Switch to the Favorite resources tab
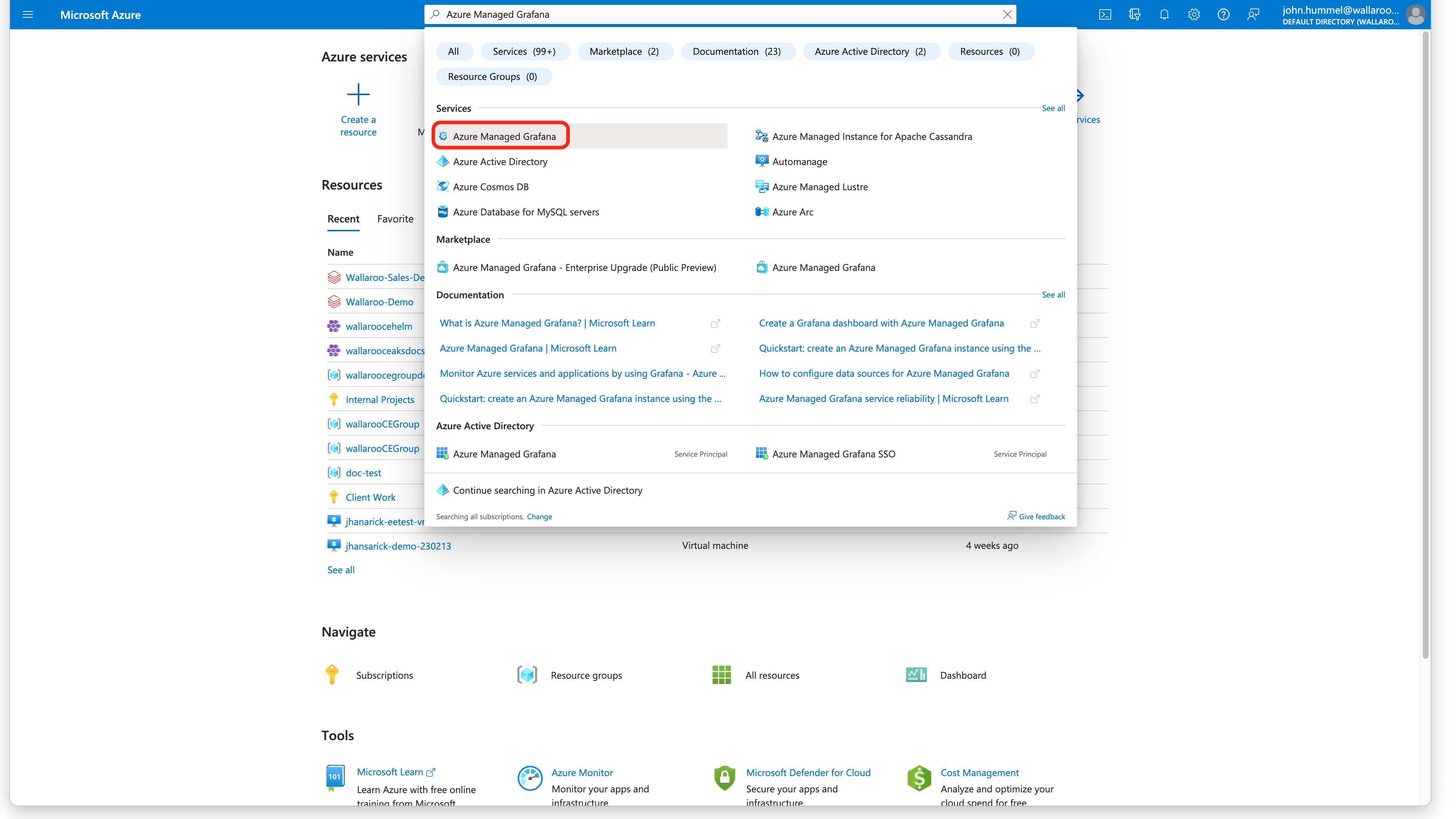 [x=395, y=219]
